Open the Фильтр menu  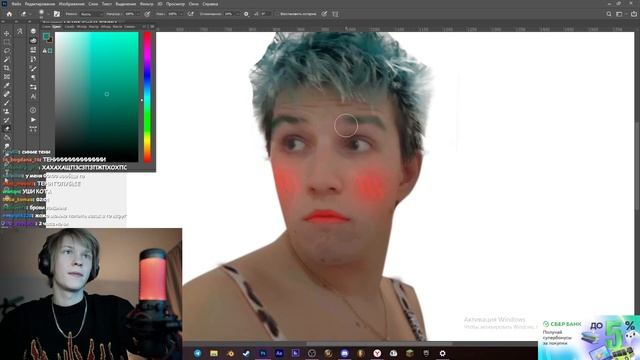click(x=147, y=4)
